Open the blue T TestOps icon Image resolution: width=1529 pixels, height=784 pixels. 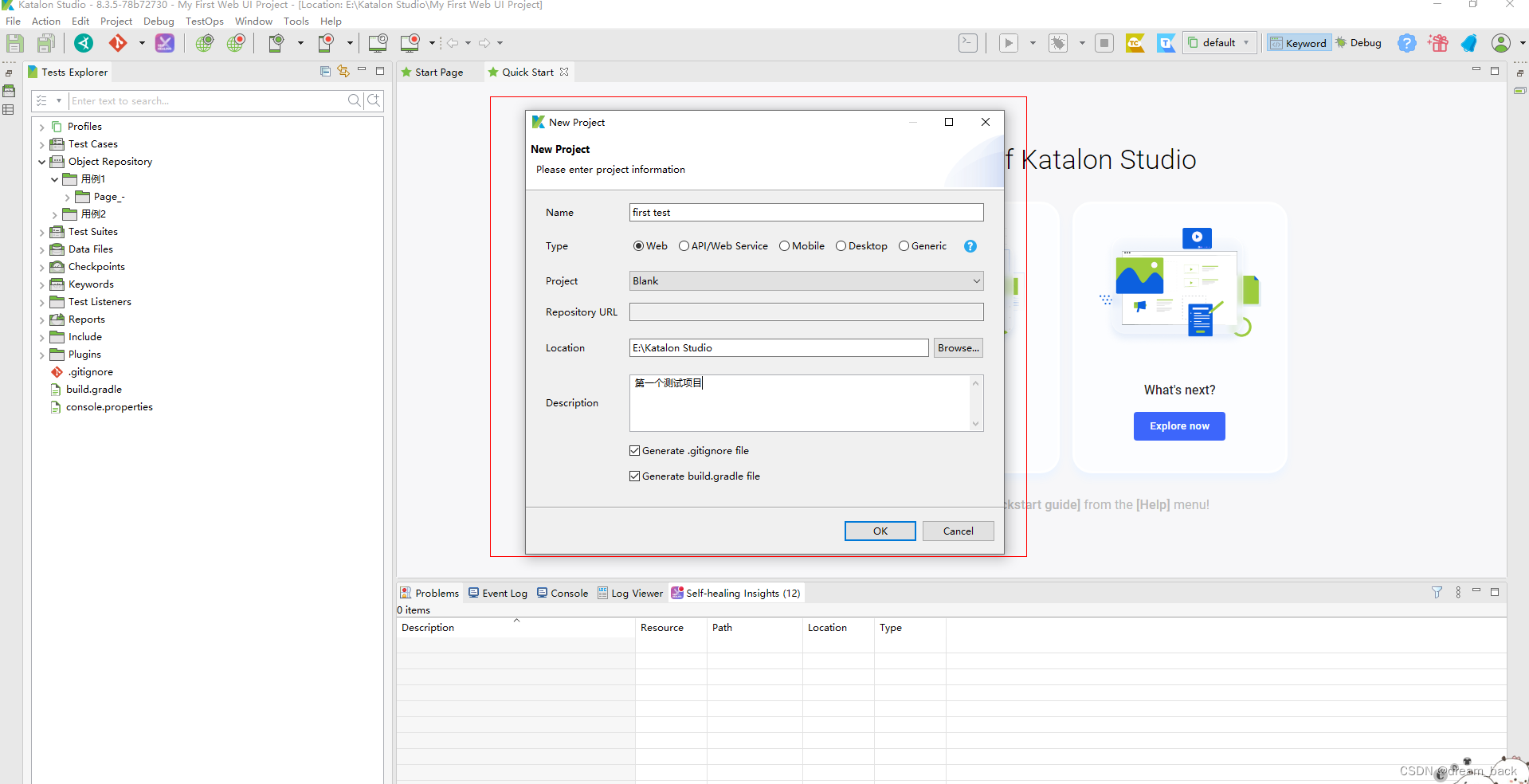pyautogui.click(x=1166, y=43)
